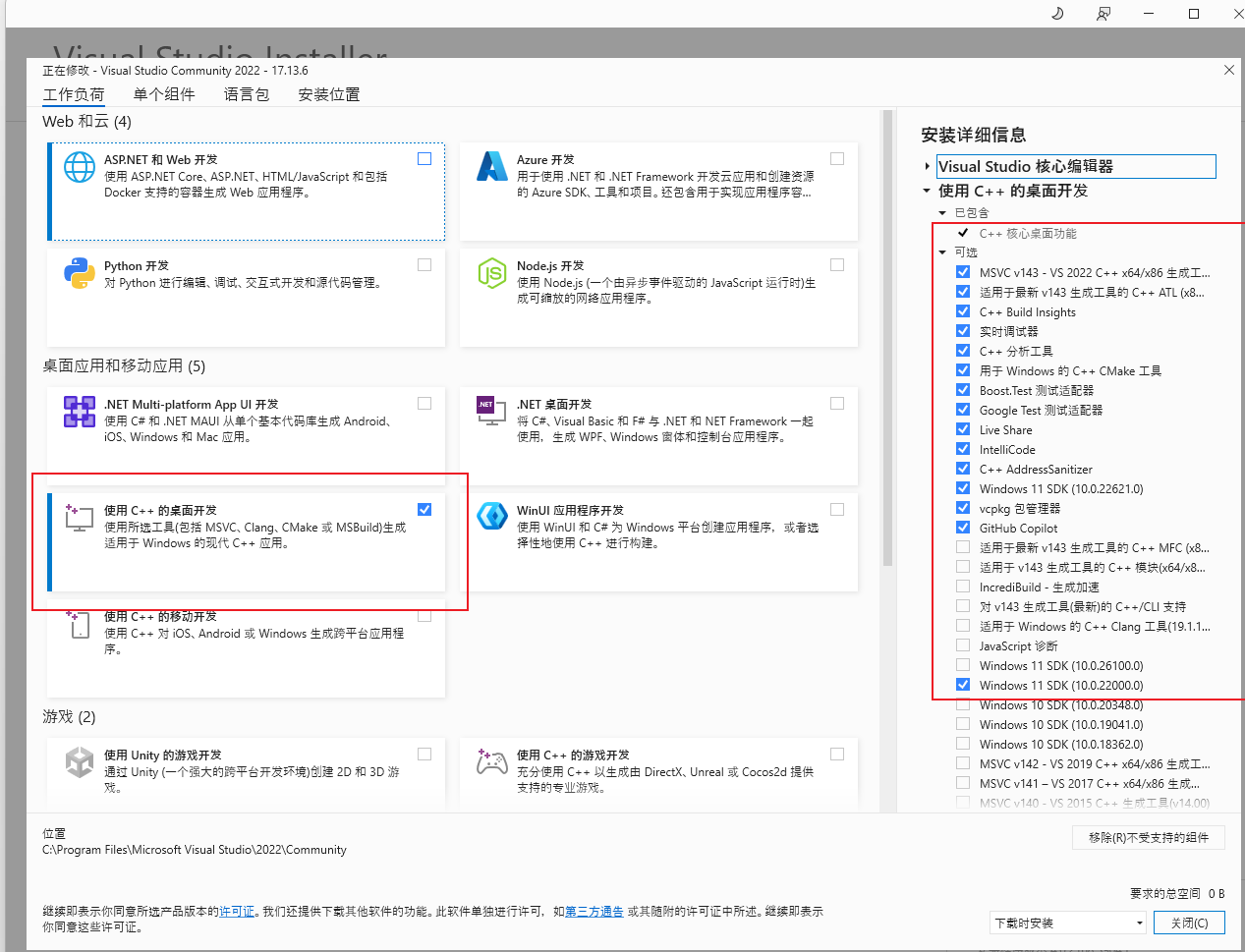The width and height of the screenshot is (1245, 952).
Task: Check Windows 10 SDK (10.0.19041.0)
Action: click(963, 724)
